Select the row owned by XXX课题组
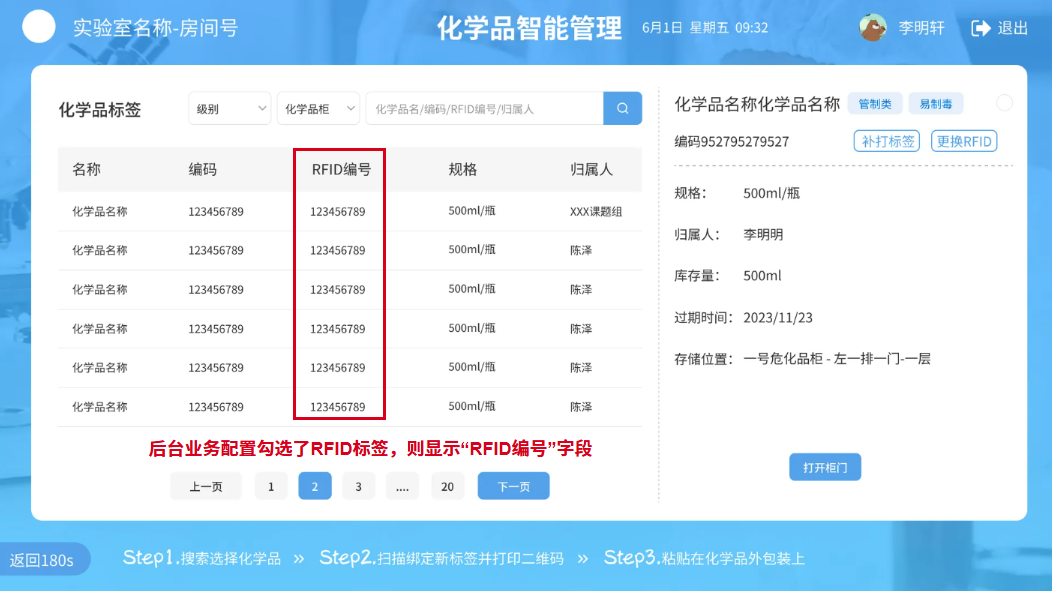 [350, 211]
